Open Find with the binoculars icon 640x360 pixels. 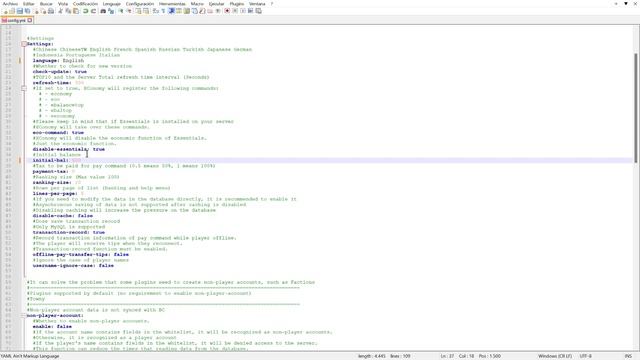pyautogui.click(x=103, y=11)
